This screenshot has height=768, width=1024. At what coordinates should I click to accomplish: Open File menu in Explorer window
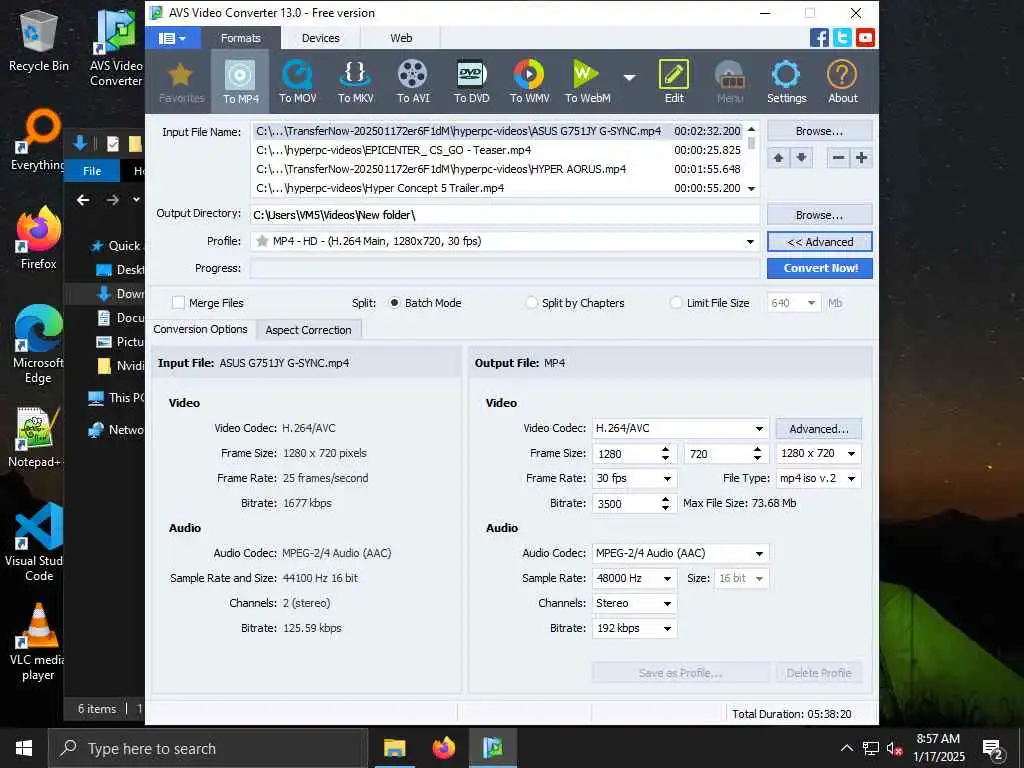(92, 170)
